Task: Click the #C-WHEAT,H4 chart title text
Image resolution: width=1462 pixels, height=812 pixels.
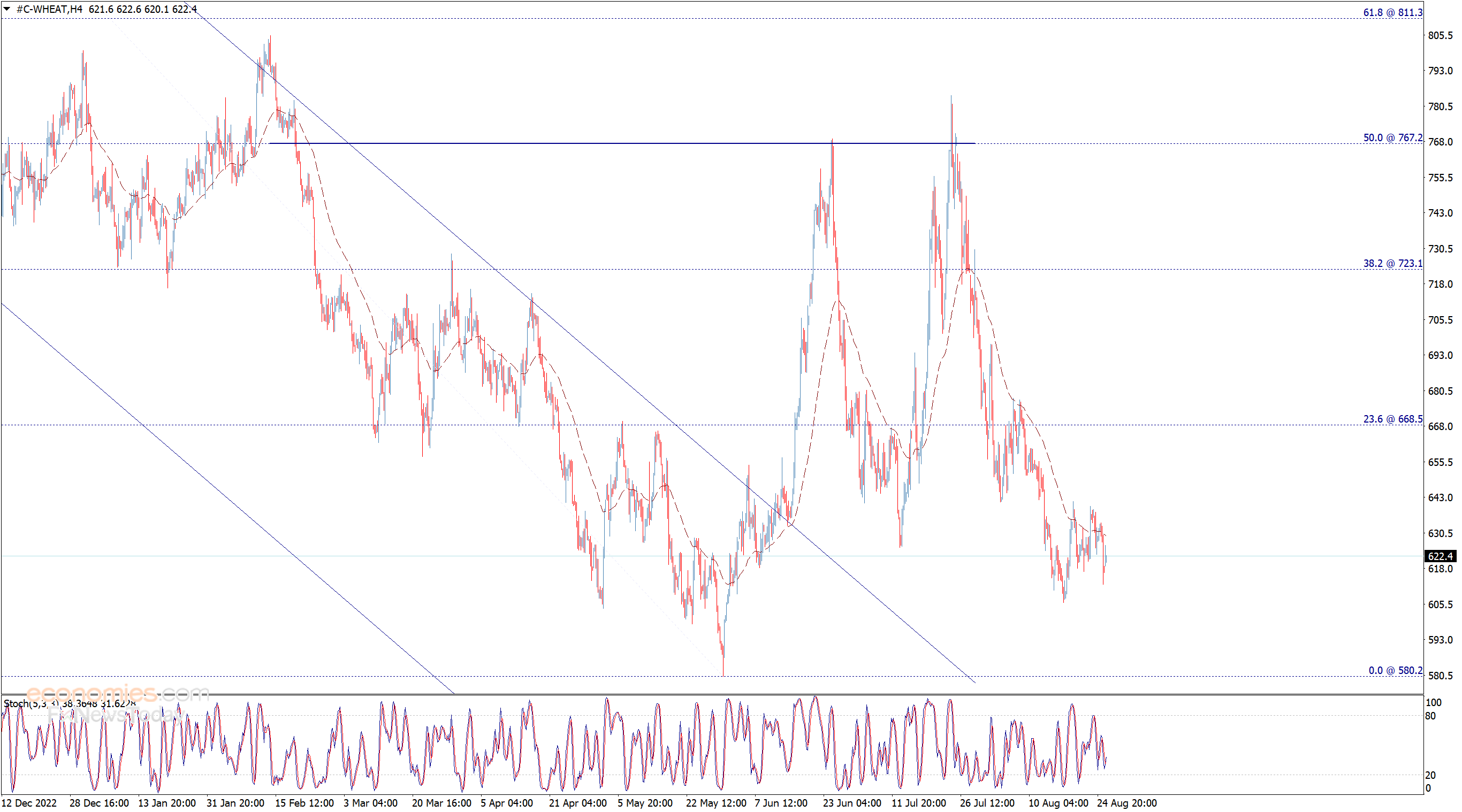Action: (x=49, y=9)
